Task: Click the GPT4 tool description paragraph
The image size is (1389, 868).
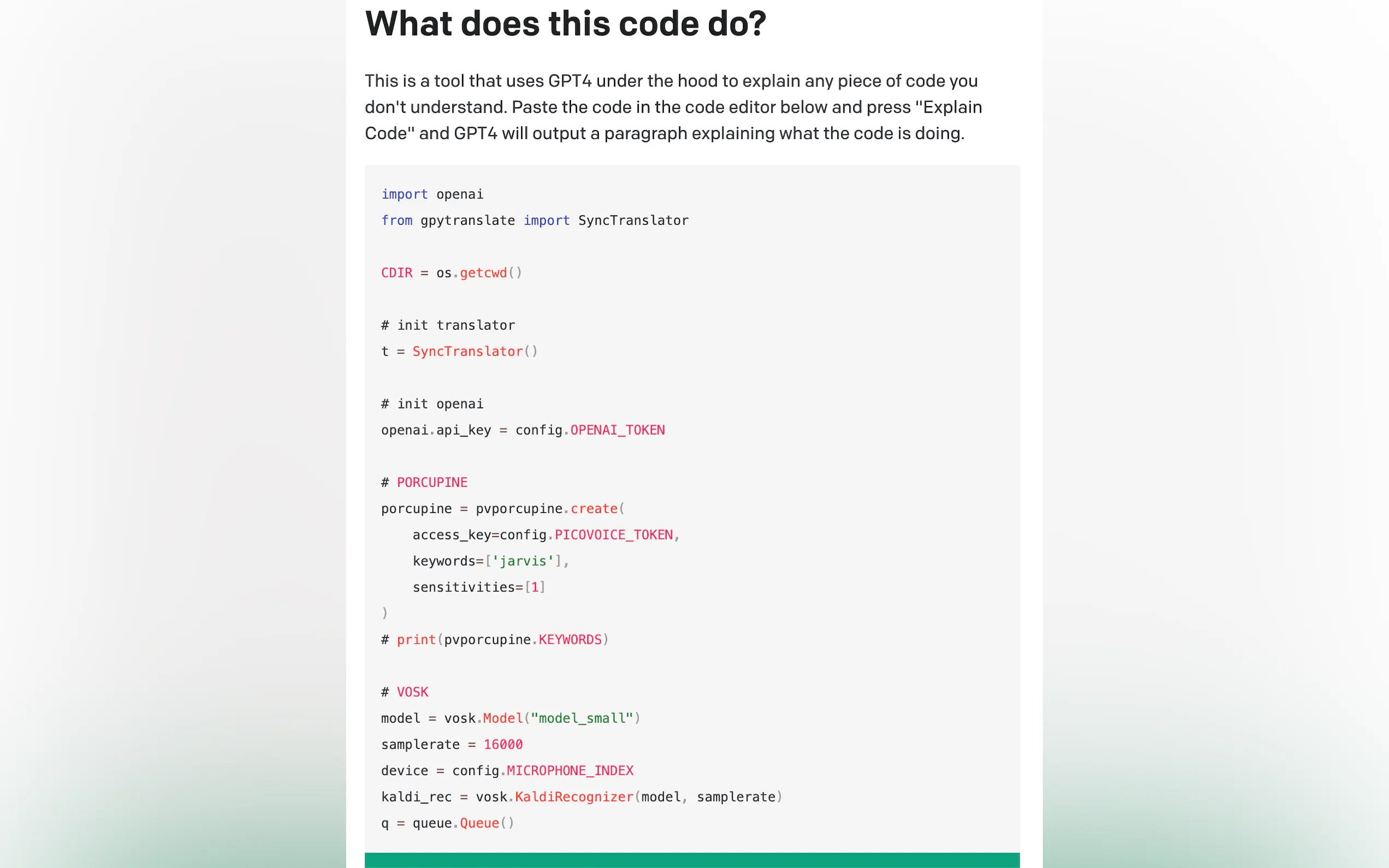Action: 674,107
